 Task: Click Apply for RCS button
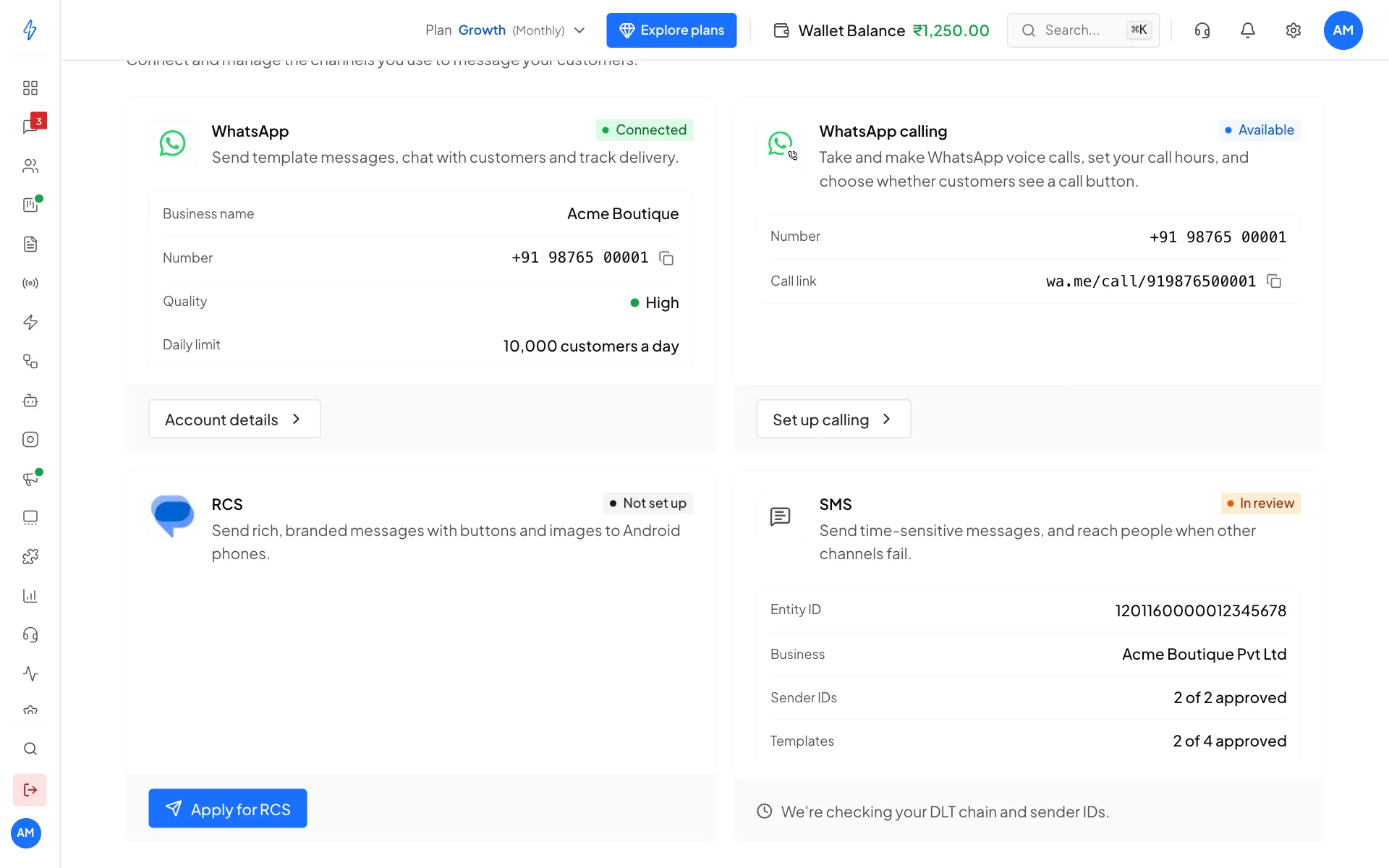(228, 809)
